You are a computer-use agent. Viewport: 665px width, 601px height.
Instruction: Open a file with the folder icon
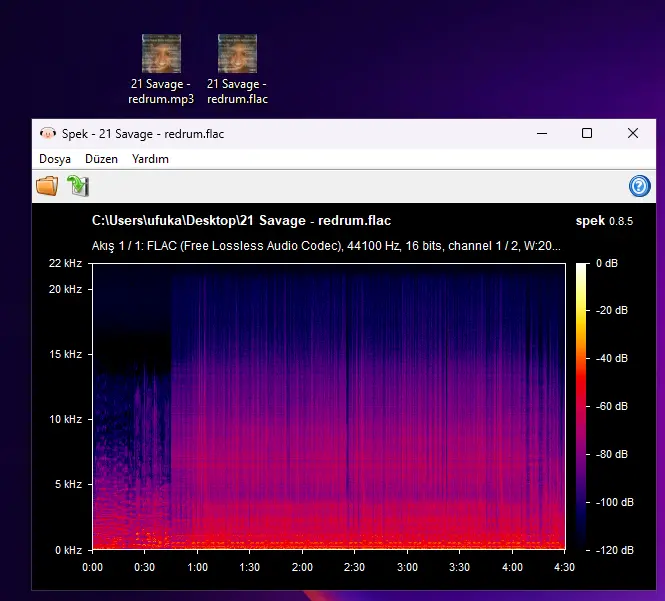(x=47, y=186)
